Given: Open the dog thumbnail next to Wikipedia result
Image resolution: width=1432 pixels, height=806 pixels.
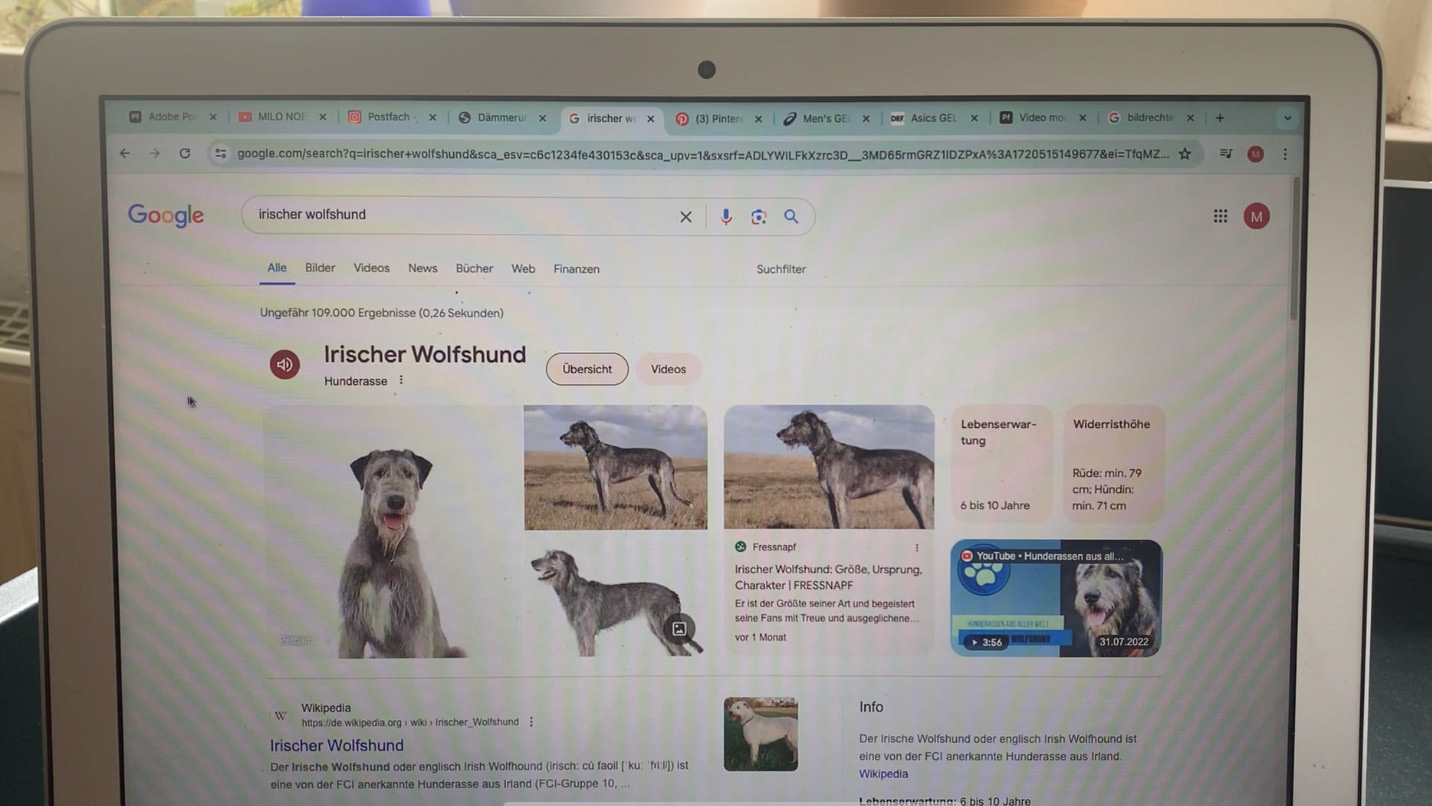Looking at the screenshot, I should coord(761,734).
